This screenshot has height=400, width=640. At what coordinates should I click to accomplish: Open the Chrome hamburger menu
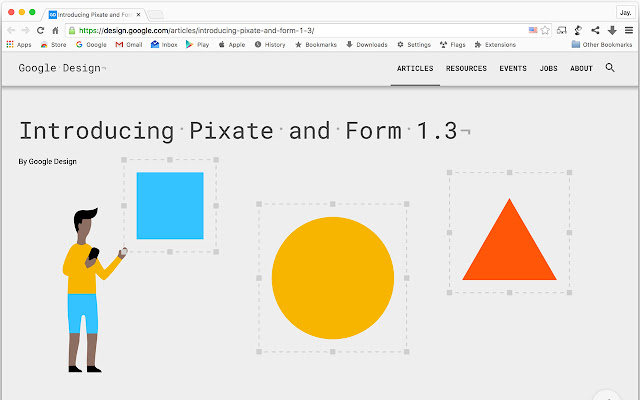[x=628, y=30]
